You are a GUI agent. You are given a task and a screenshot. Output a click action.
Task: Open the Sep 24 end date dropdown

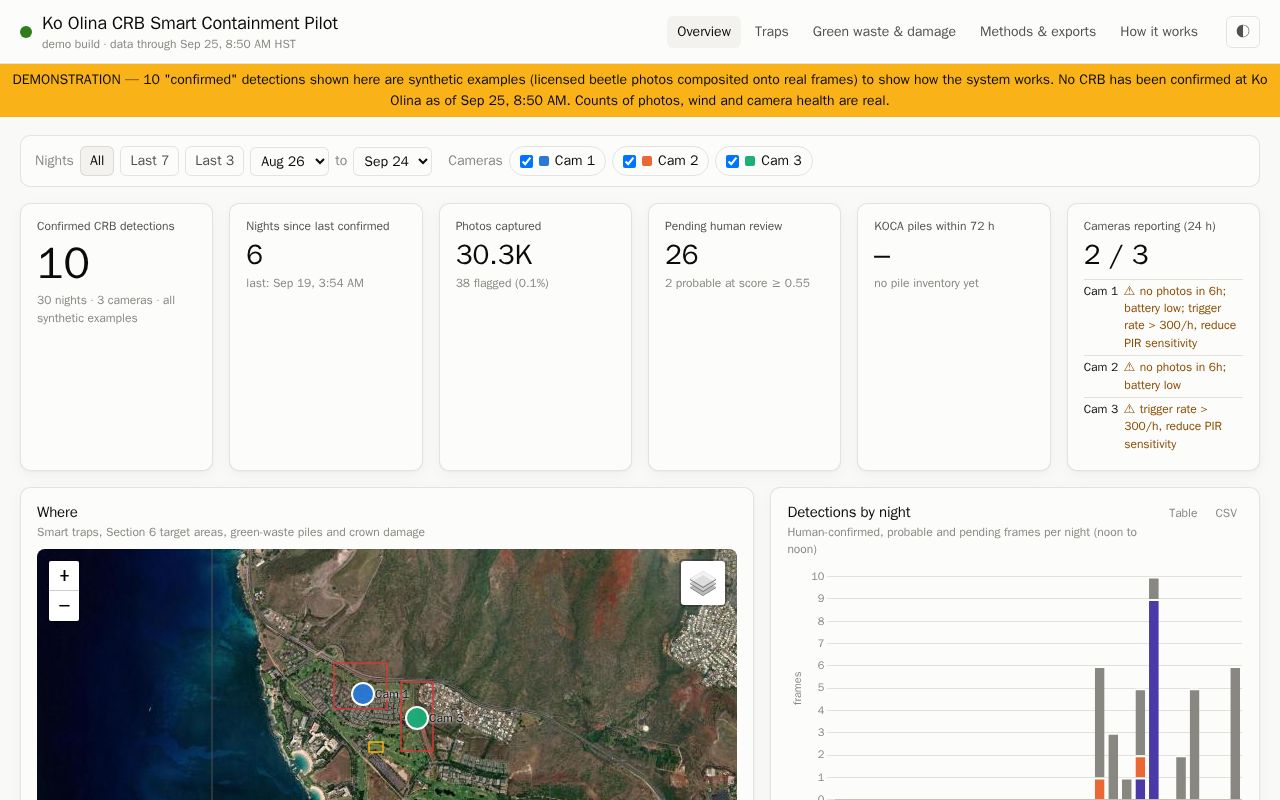(x=392, y=161)
